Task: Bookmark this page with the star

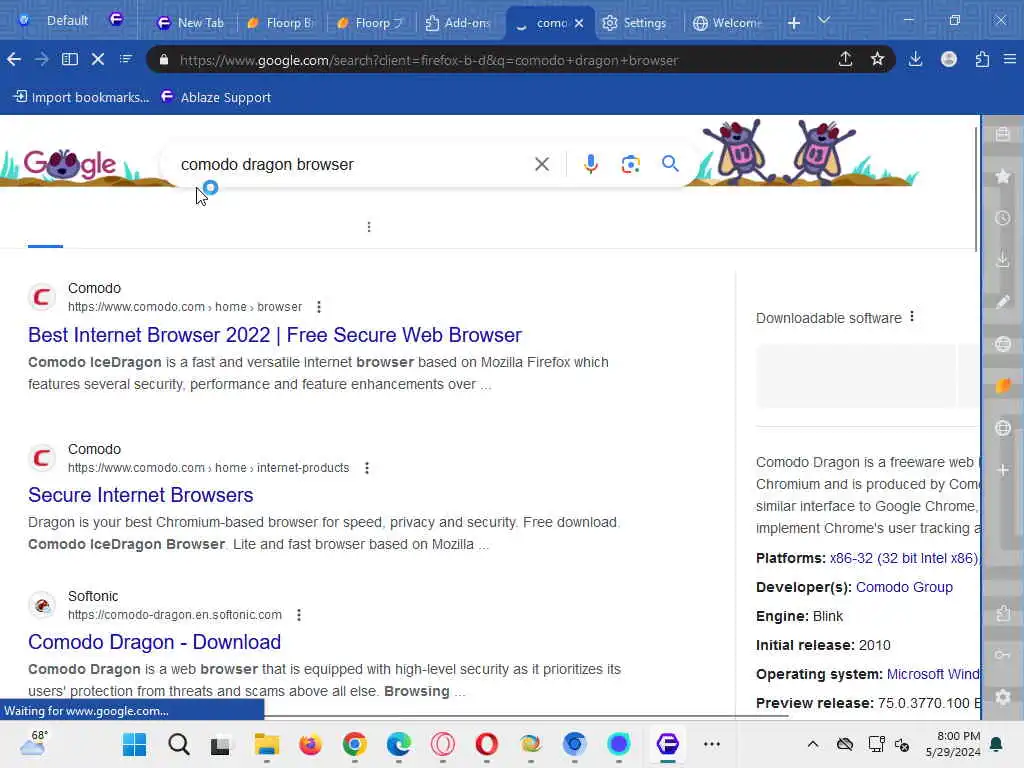Action: pos(877,59)
